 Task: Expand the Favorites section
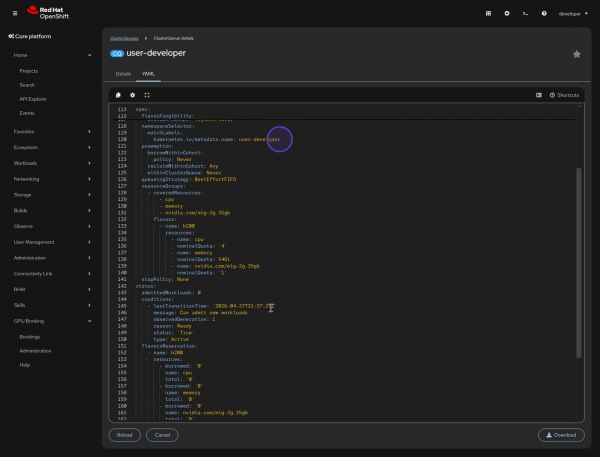52,132
